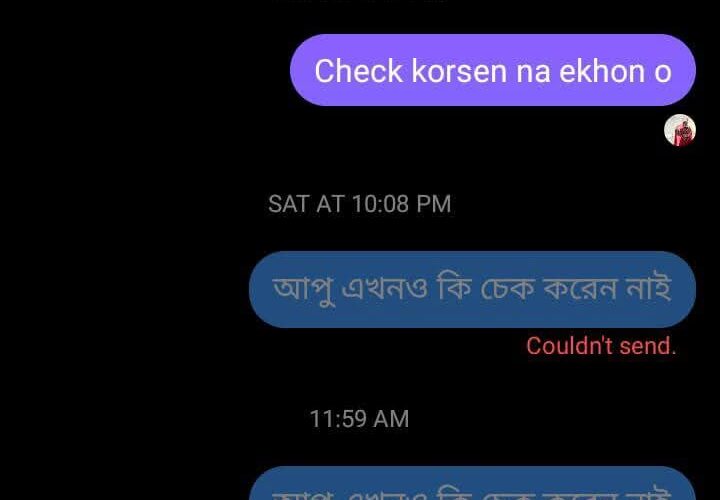Click the word 'কি' in the failed message
The height and width of the screenshot is (500, 720).
[454, 288]
